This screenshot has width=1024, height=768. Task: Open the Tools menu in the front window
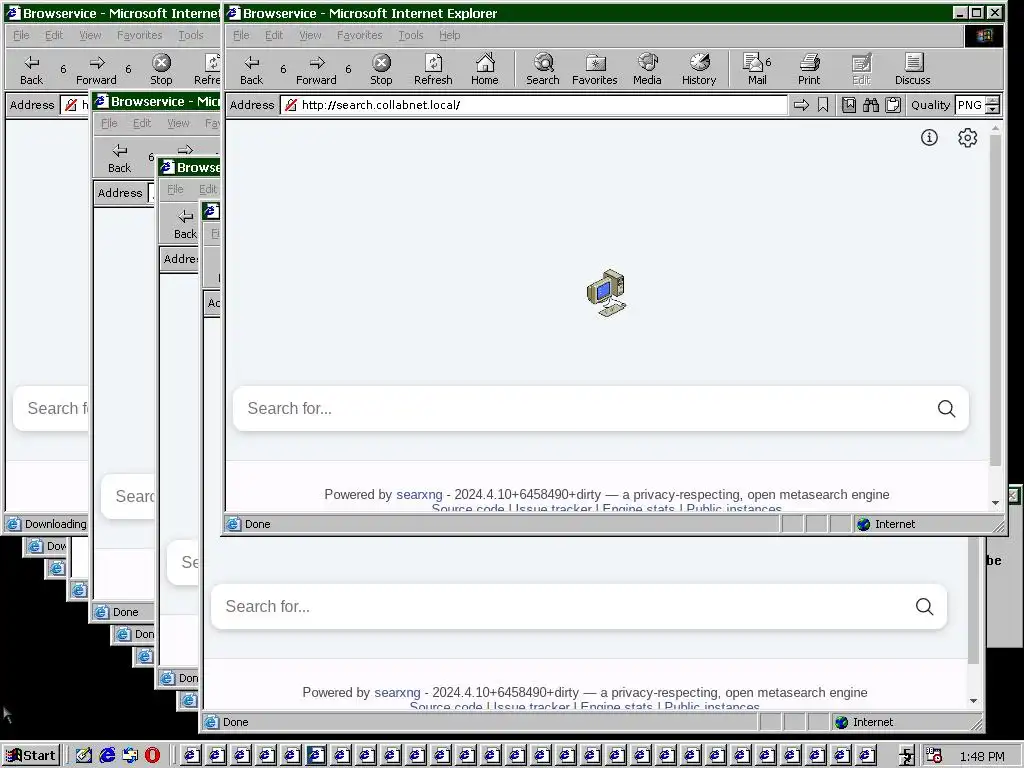[x=411, y=35]
